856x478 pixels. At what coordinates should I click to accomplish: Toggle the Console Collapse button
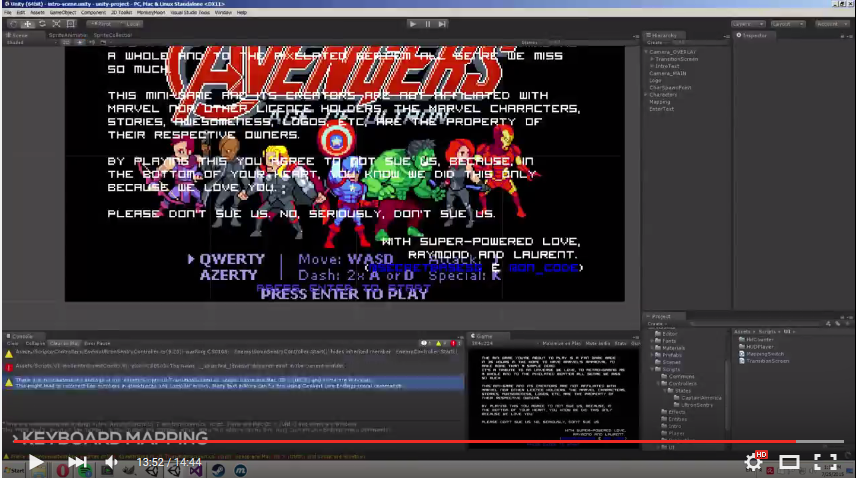pyautogui.click(x=35, y=343)
